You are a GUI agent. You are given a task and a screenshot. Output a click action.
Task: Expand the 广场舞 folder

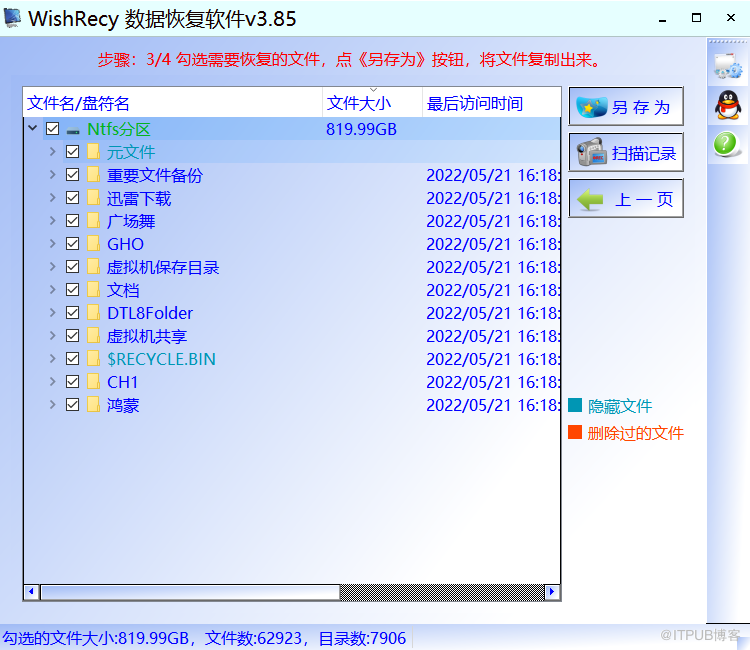(53, 220)
